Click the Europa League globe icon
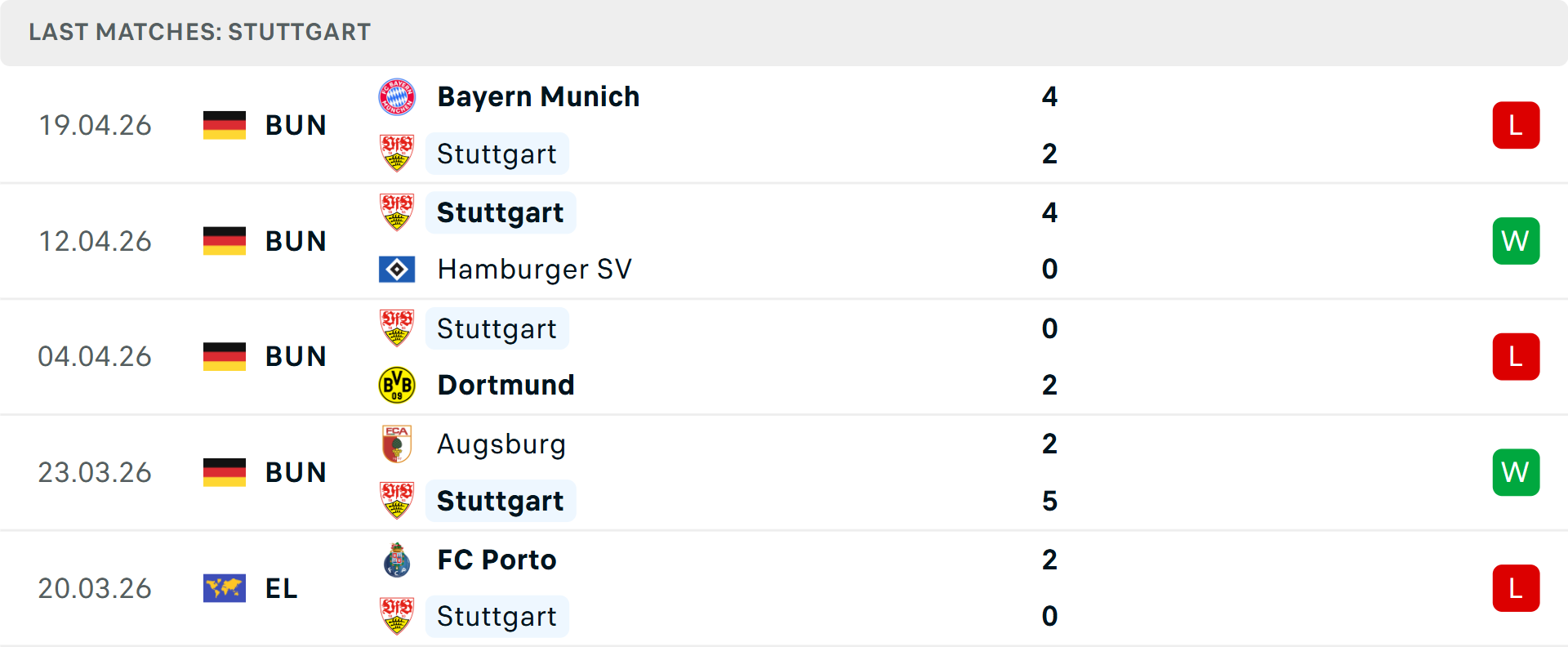The image size is (1568, 647). click(x=225, y=588)
